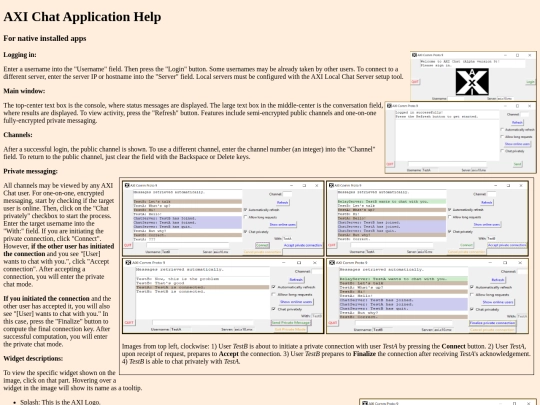Viewport: 540px width, 405px height.
Task: Toggle Chat privately in 'Logged in successfully' window
Action: pos(502,151)
